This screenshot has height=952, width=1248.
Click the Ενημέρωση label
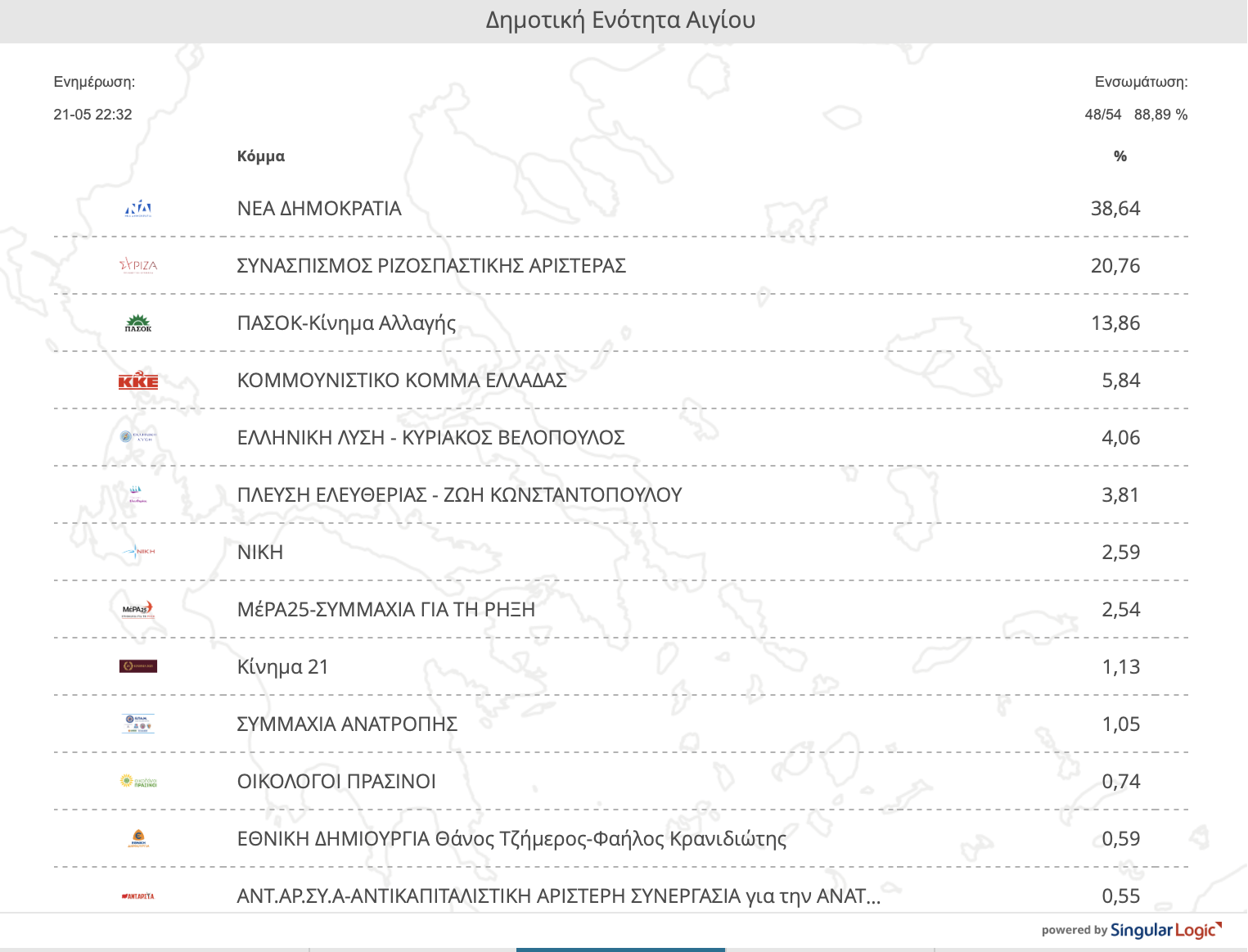pyautogui.click(x=94, y=82)
